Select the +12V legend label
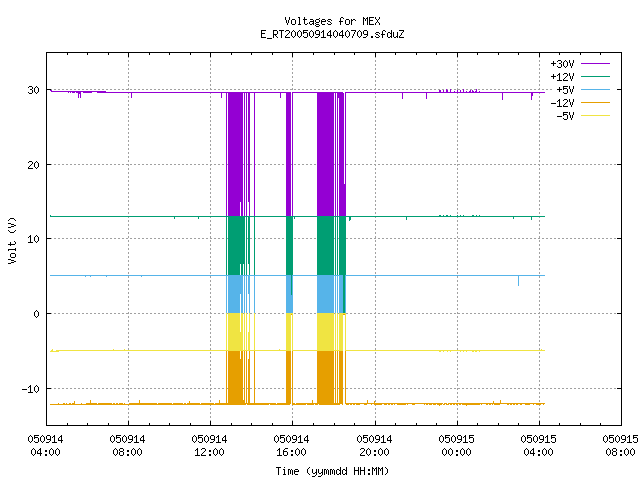Image resolution: width=640 pixels, height=480 pixels. pyautogui.click(x=562, y=77)
